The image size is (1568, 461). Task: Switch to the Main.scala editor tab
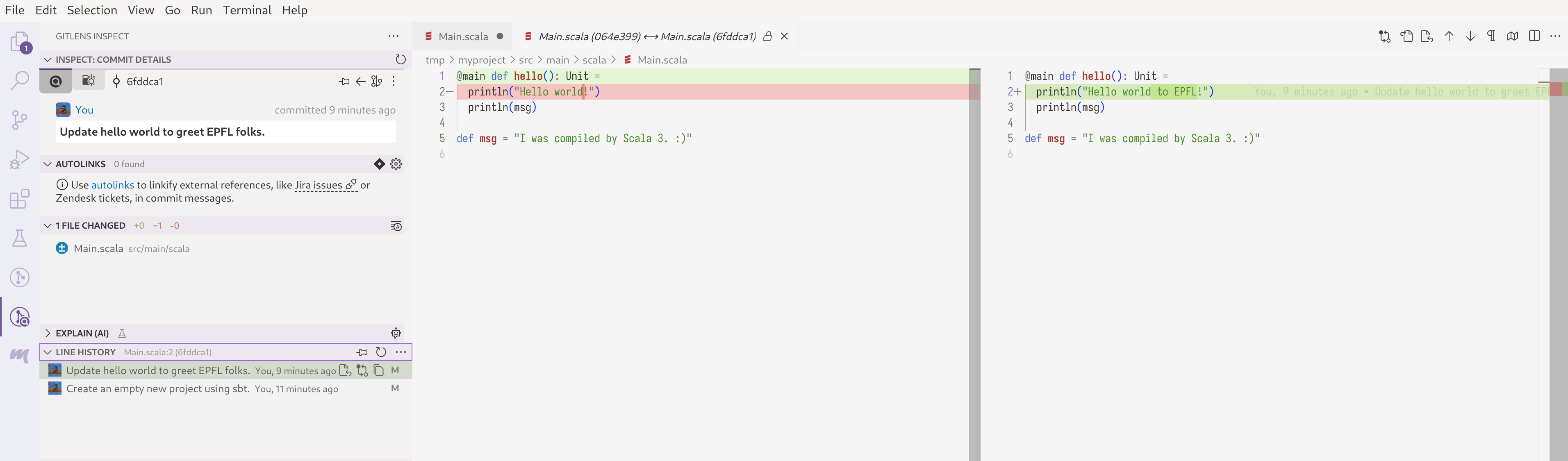pyautogui.click(x=463, y=36)
